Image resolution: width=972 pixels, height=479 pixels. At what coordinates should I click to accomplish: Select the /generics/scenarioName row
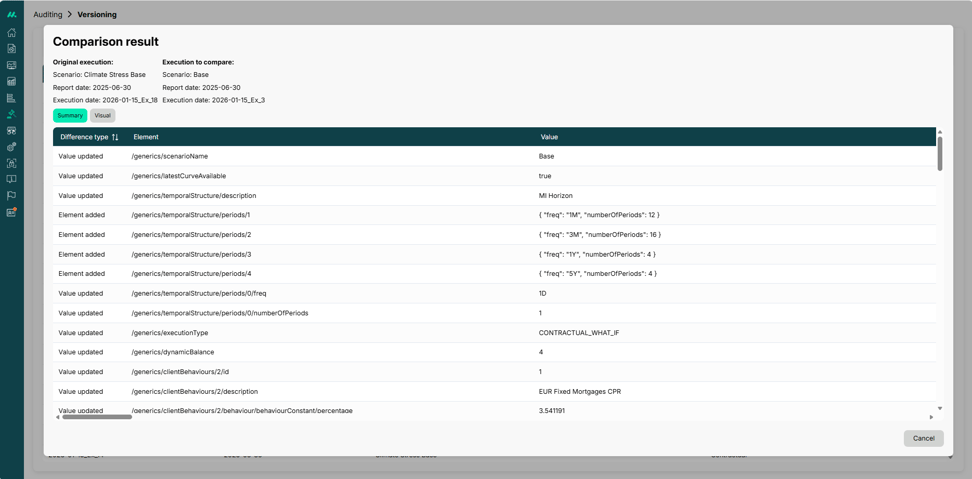point(170,156)
